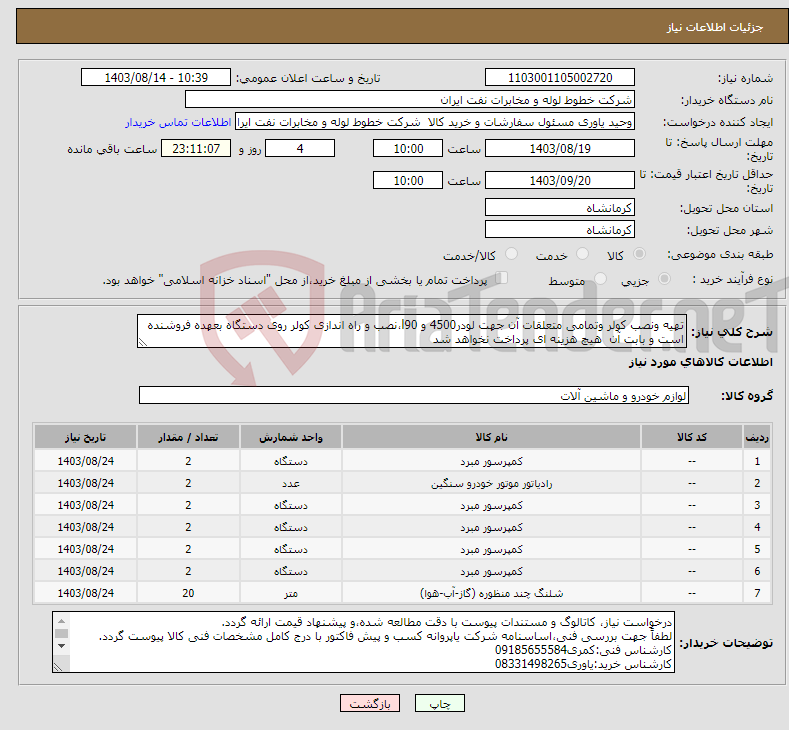Image resolution: width=789 pixels, height=730 pixels.
Task: Click the general need description text area
Action: click(412, 332)
